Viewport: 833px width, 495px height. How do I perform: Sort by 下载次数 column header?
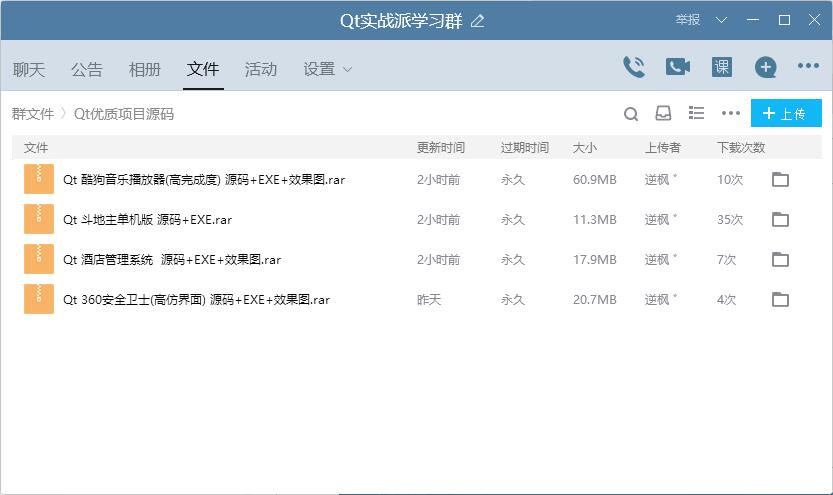point(741,147)
